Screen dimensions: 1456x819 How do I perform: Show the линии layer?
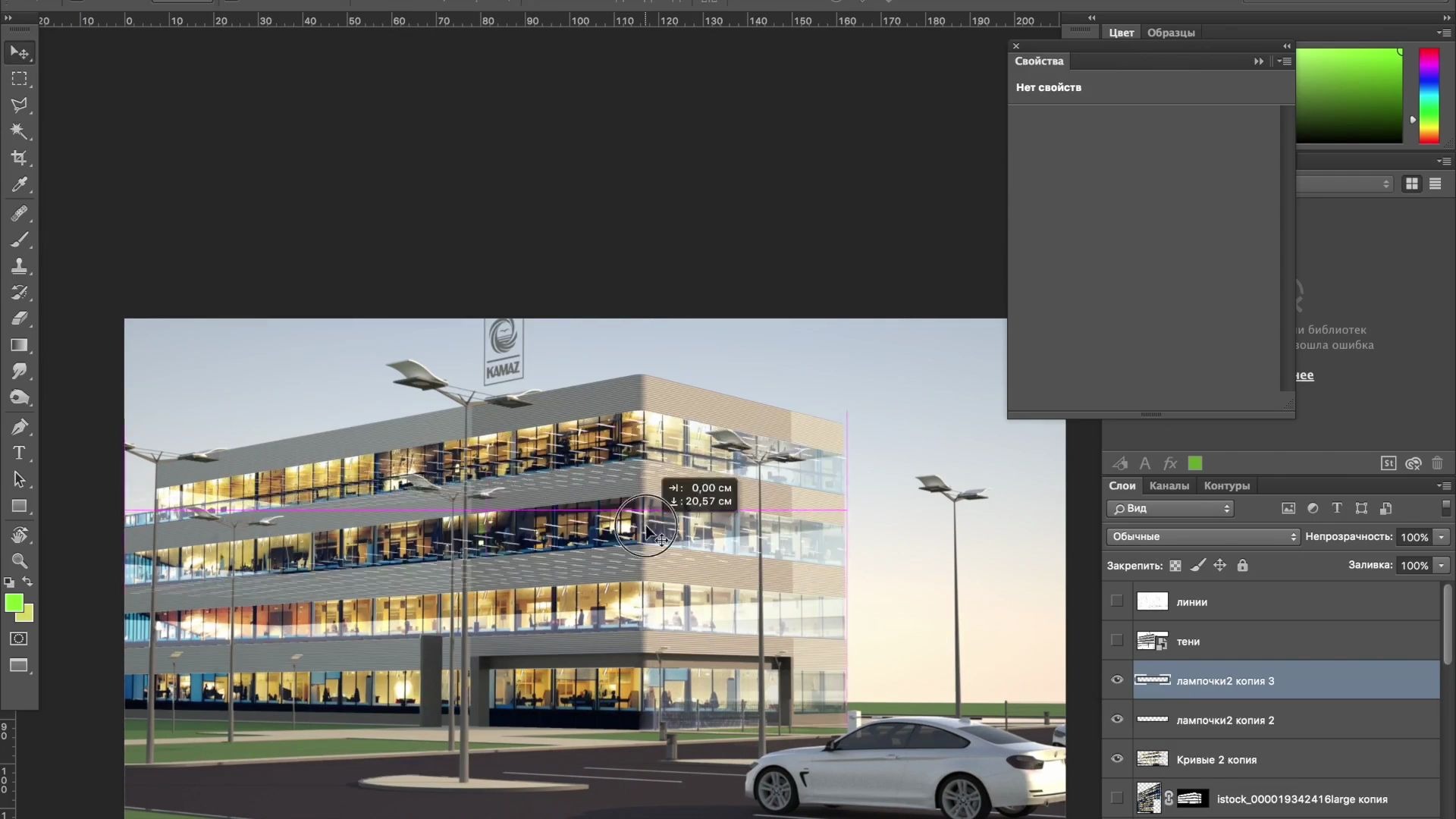pyautogui.click(x=1117, y=601)
